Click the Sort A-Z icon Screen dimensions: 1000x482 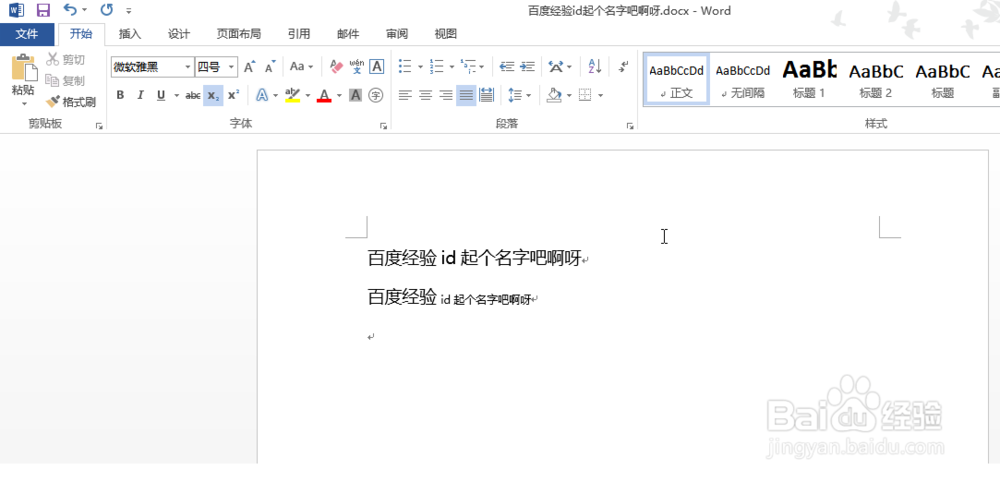click(x=594, y=66)
